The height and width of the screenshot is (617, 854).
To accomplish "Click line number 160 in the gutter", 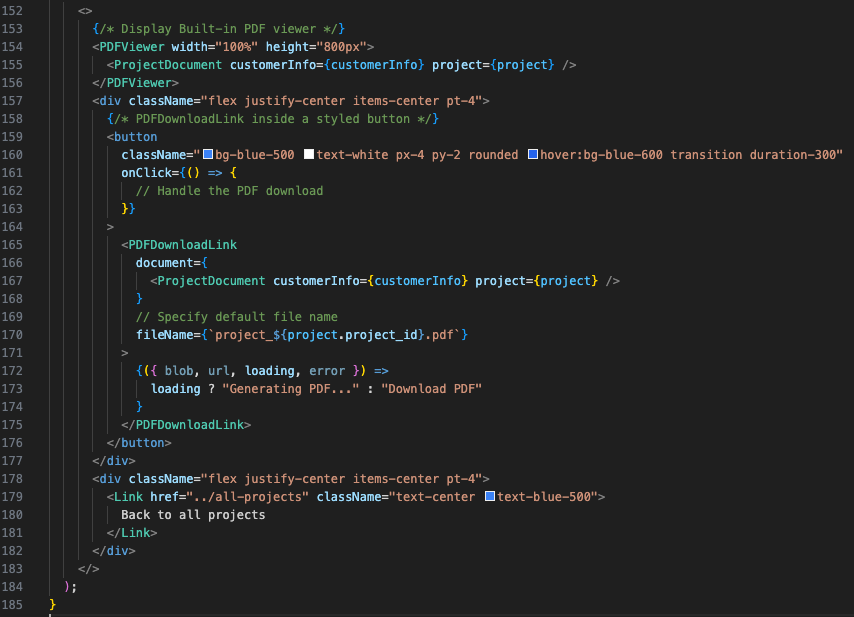I will 12,154.
